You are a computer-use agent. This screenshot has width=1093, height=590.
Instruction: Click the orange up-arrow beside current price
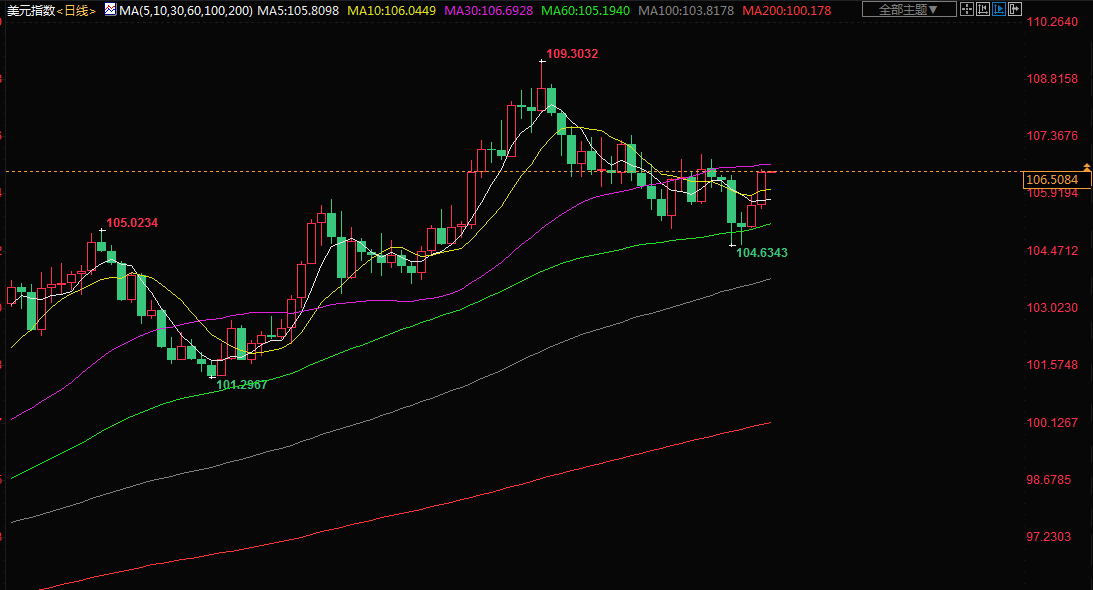(x=1086, y=165)
